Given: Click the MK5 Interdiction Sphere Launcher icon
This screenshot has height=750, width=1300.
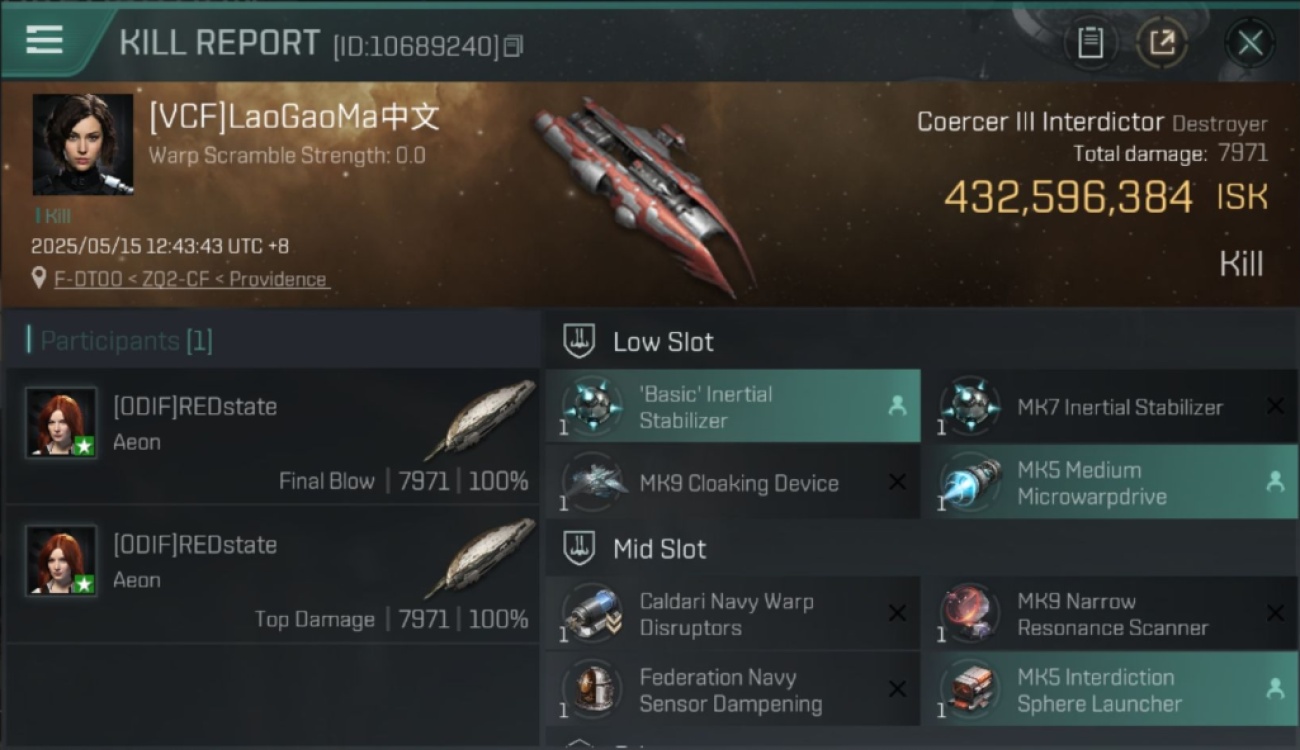Looking at the screenshot, I should (970, 689).
